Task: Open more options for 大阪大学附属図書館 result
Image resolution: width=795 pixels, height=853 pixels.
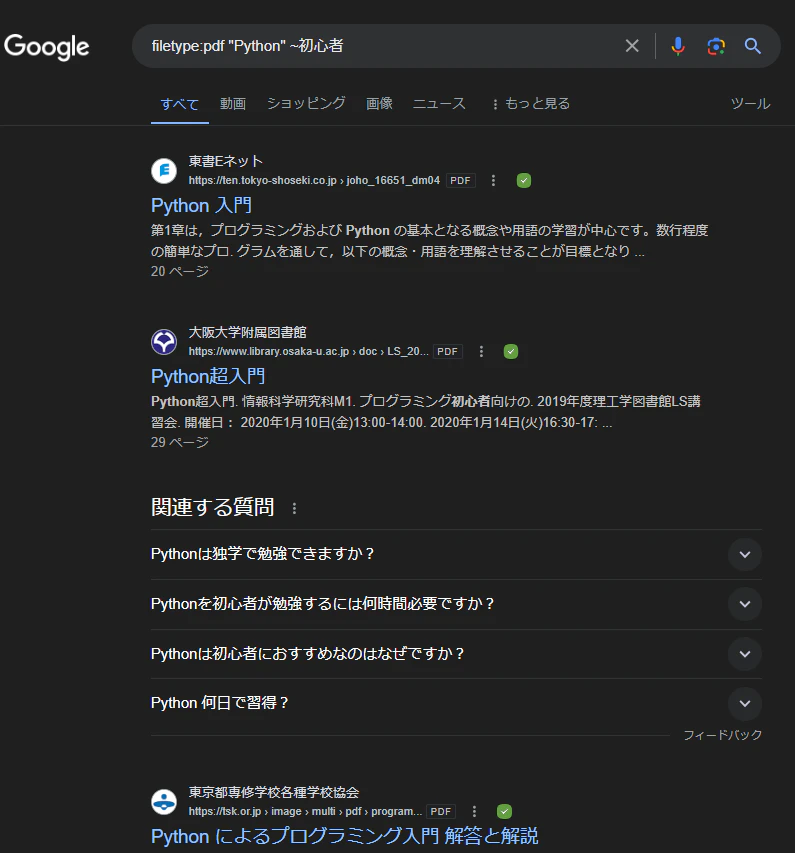Action: [481, 351]
